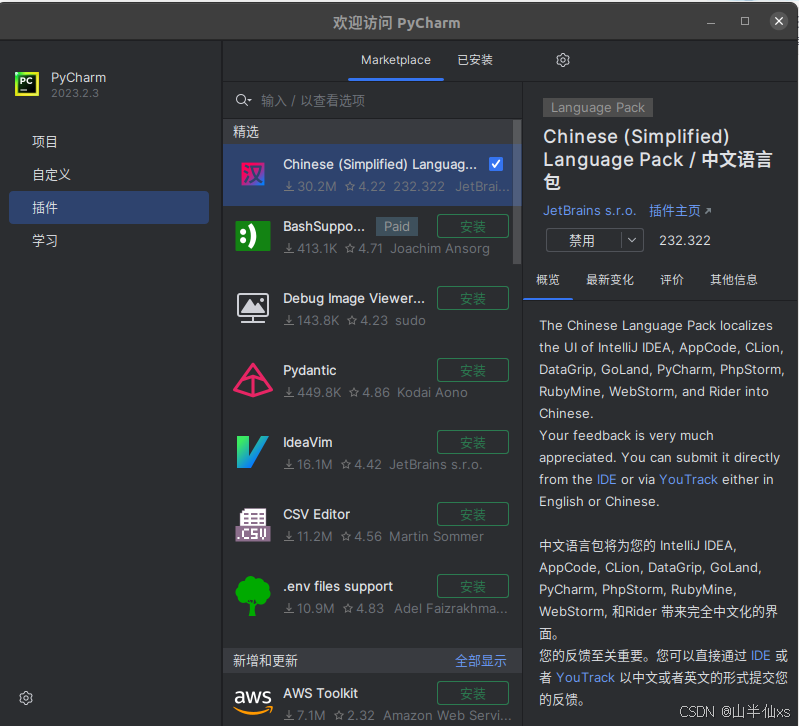
Task: Click the AWS Toolkit plugin icon
Action: coord(253,701)
